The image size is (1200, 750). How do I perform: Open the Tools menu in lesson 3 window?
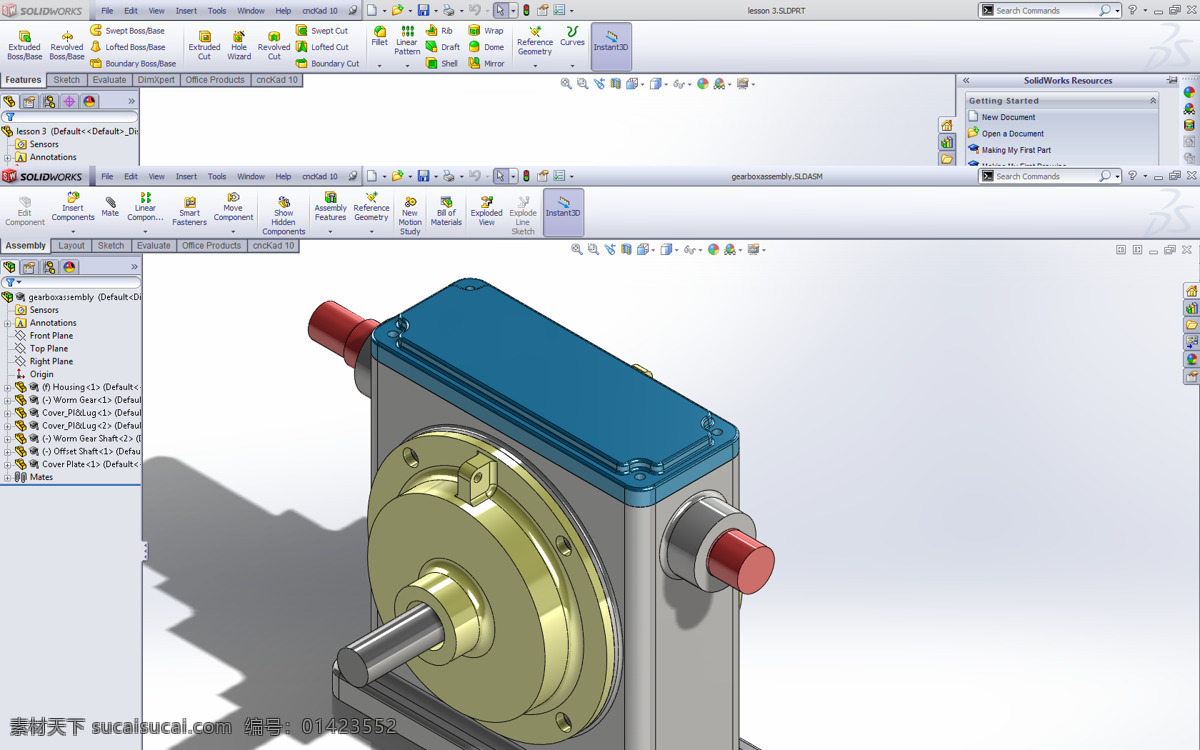(217, 11)
